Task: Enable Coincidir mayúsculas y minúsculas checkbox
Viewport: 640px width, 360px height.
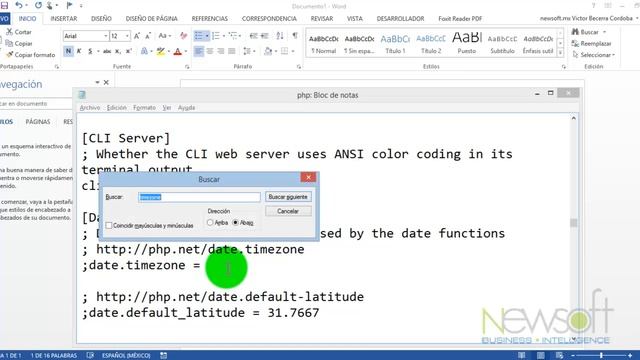Action: coord(109,225)
